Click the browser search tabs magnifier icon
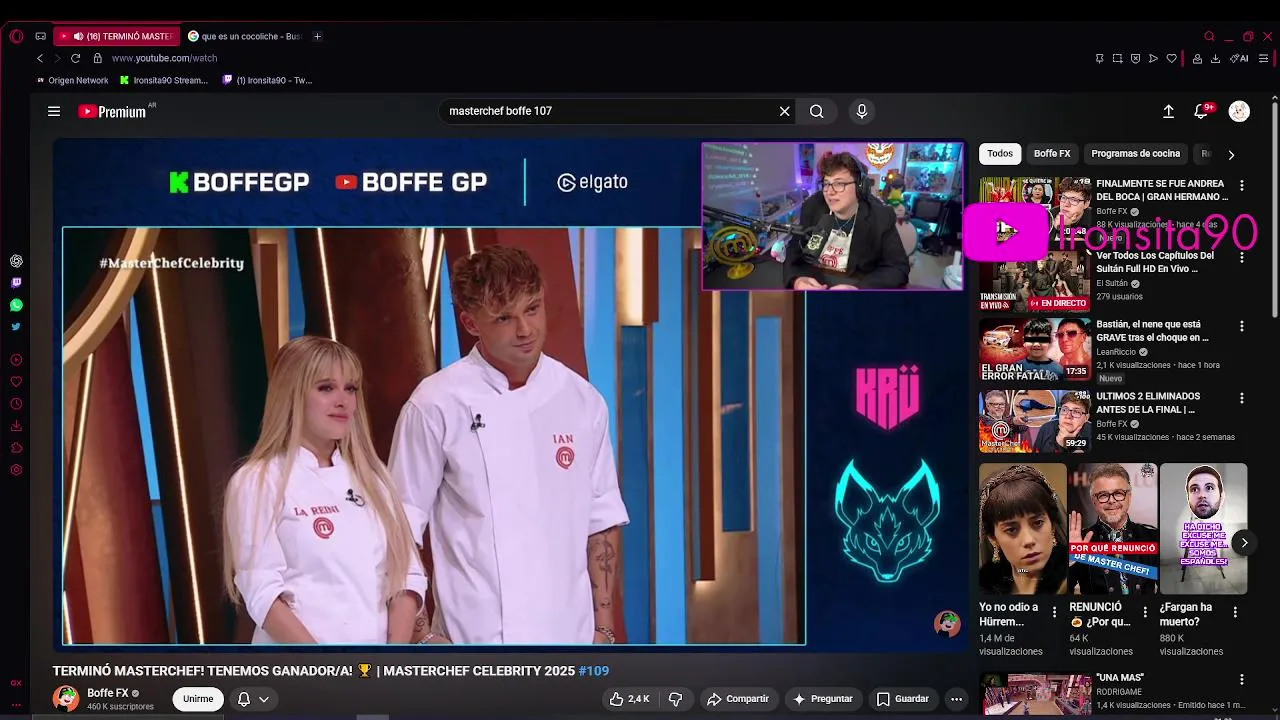Screen dimensions: 1280x720 [1209, 36]
